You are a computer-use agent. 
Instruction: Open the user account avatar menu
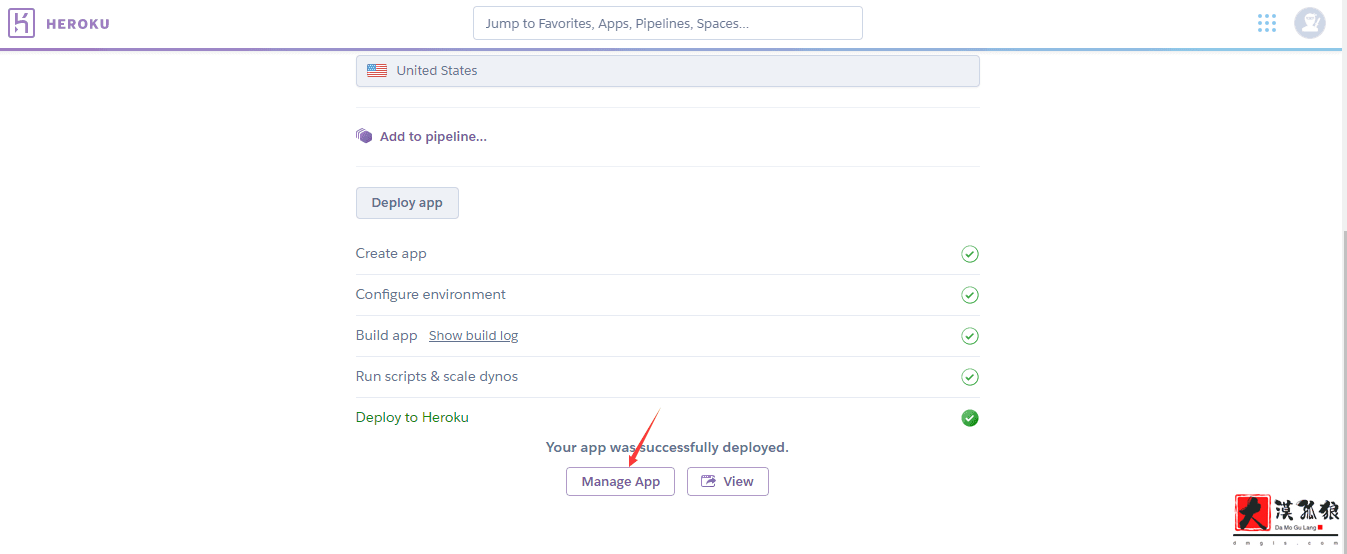tap(1309, 23)
